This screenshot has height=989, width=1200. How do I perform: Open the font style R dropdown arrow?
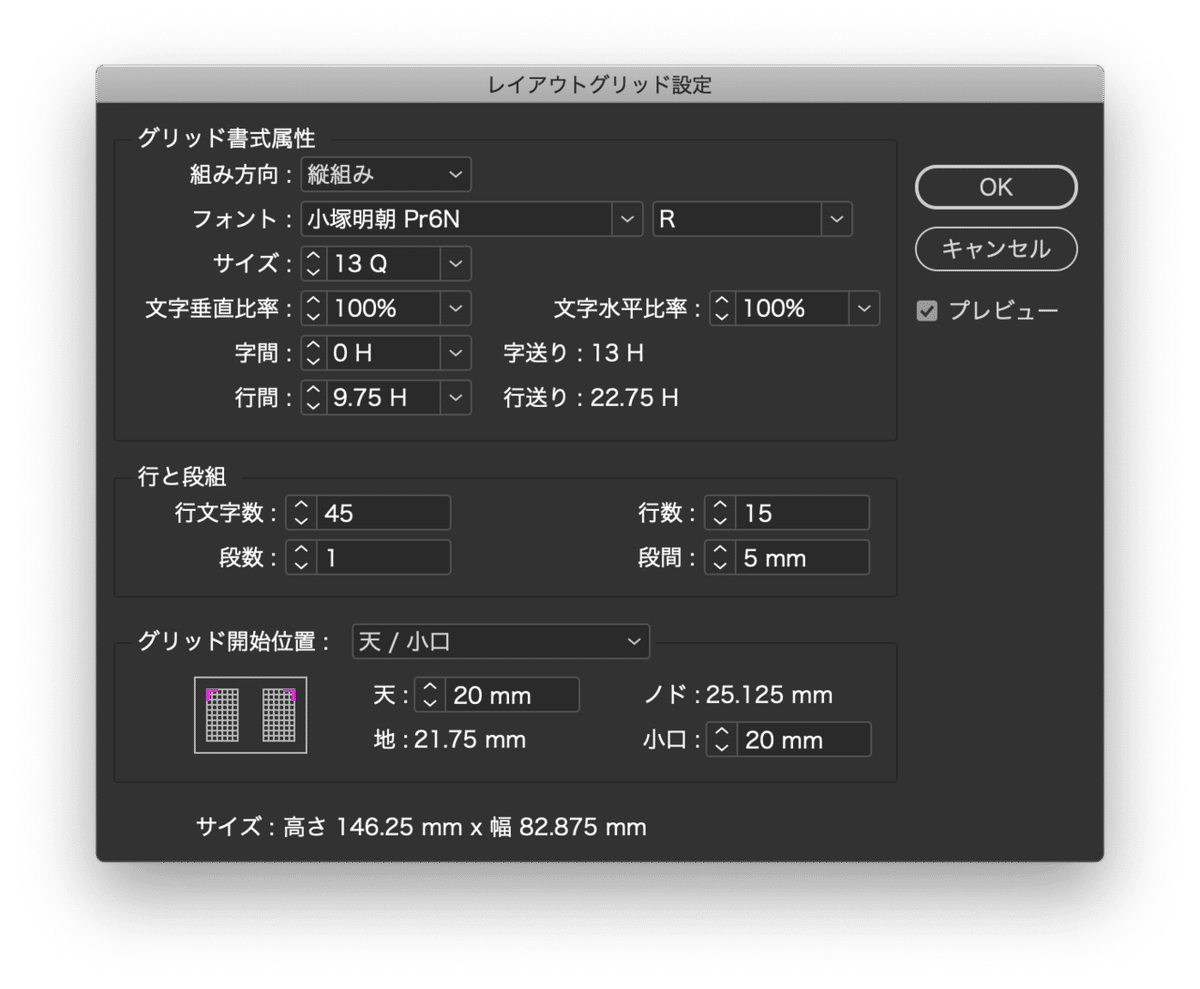click(836, 219)
